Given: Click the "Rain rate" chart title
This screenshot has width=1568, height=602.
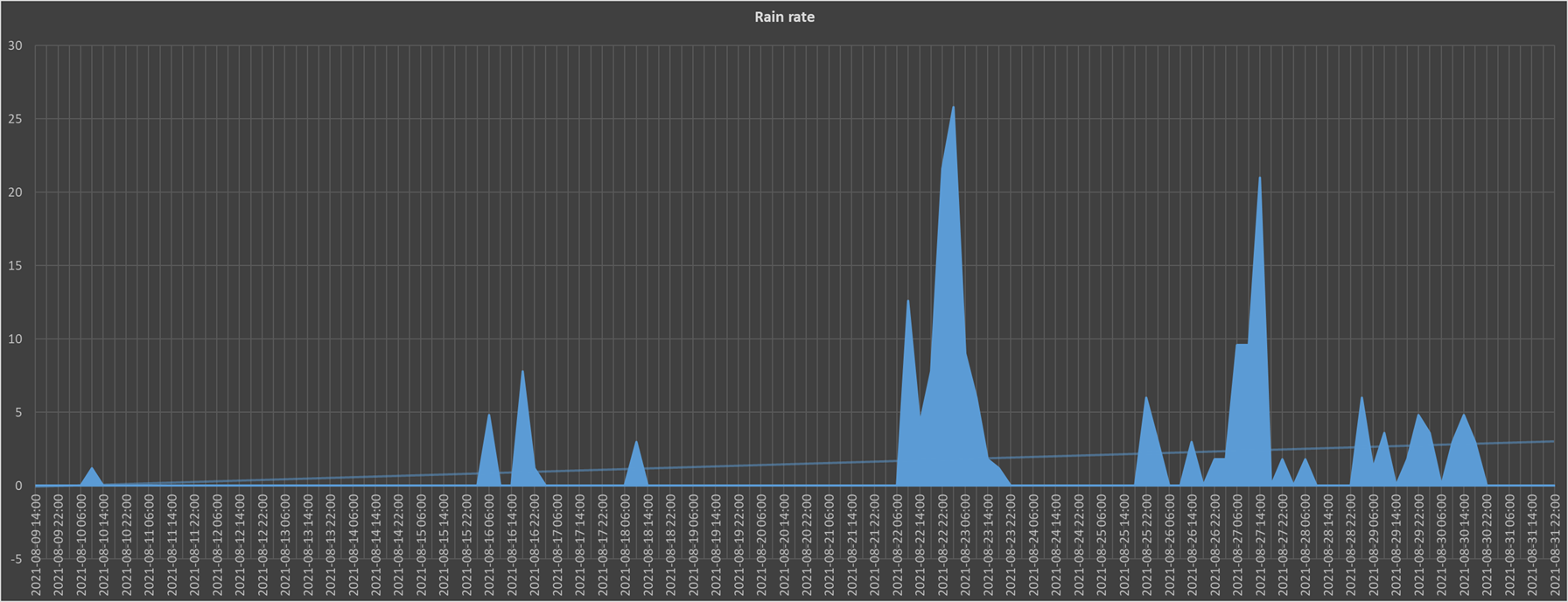Looking at the screenshot, I should (784, 17).
